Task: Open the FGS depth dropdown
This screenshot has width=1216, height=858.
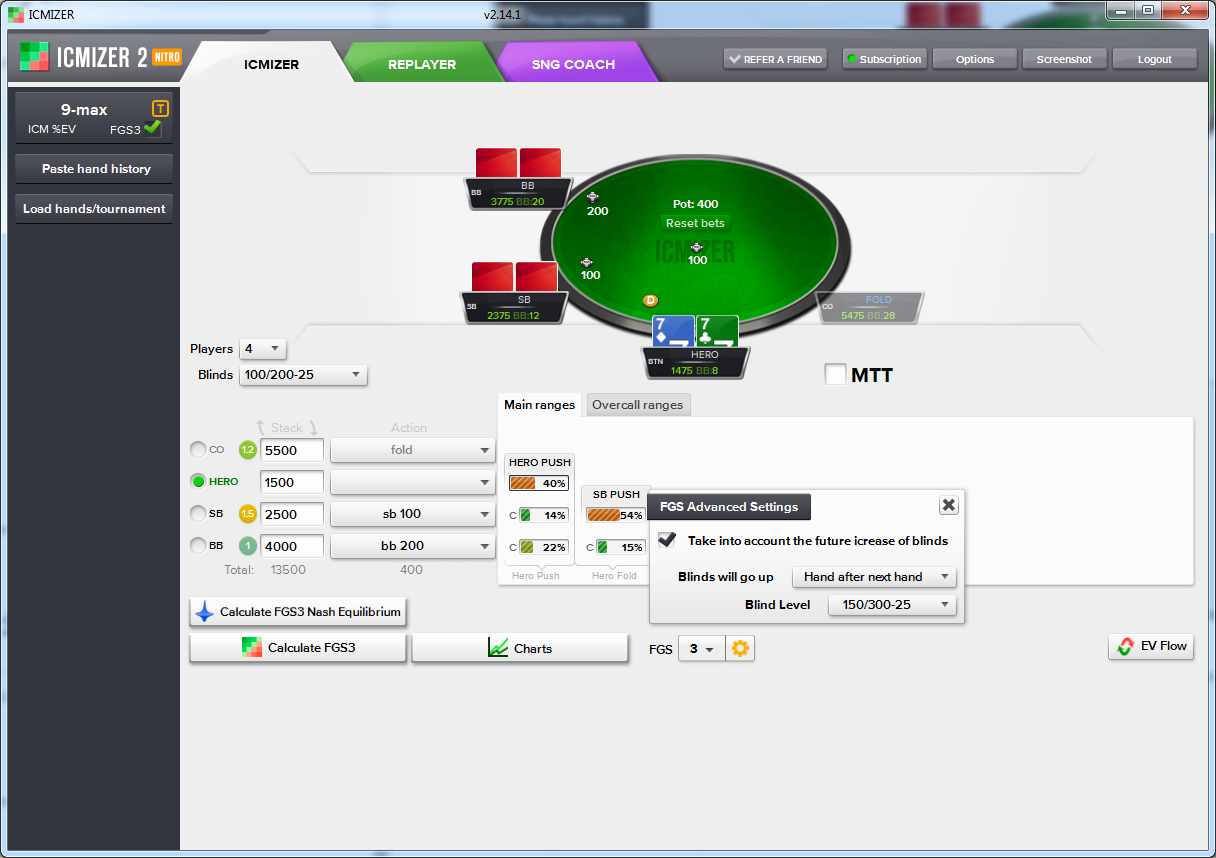Action: tap(701, 649)
